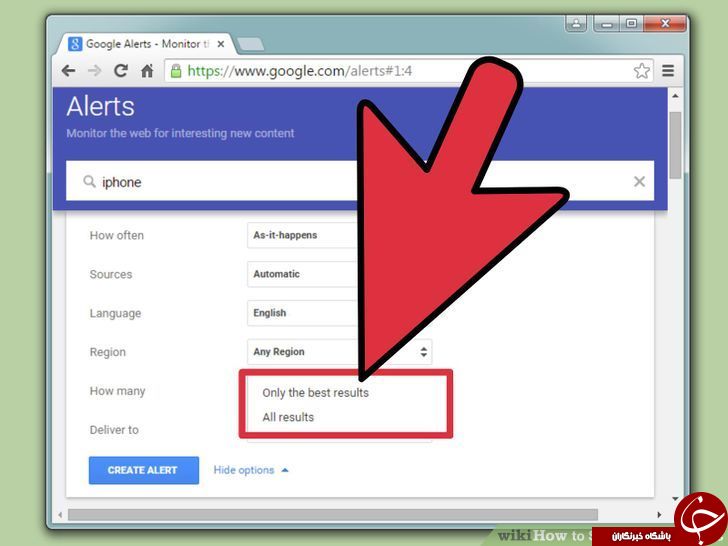Open the browser home page icon
Image resolution: width=728 pixels, height=546 pixels.
pos(147,71)
